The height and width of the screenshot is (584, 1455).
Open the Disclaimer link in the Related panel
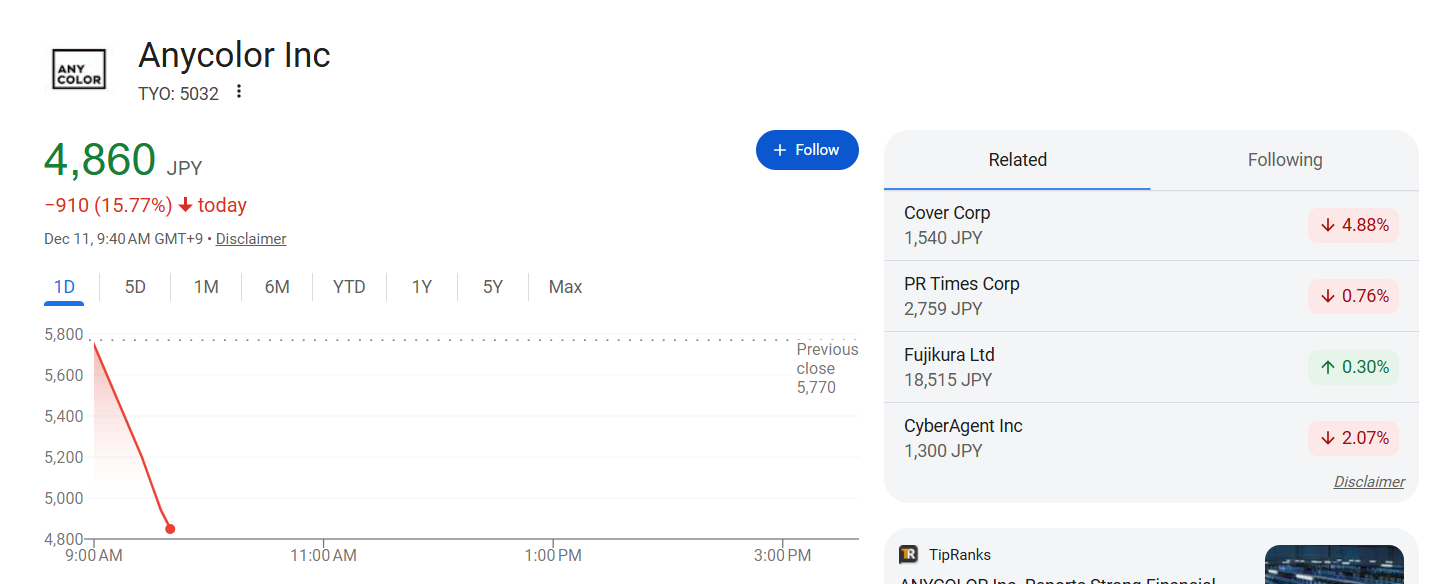[x=1369, y=482]
